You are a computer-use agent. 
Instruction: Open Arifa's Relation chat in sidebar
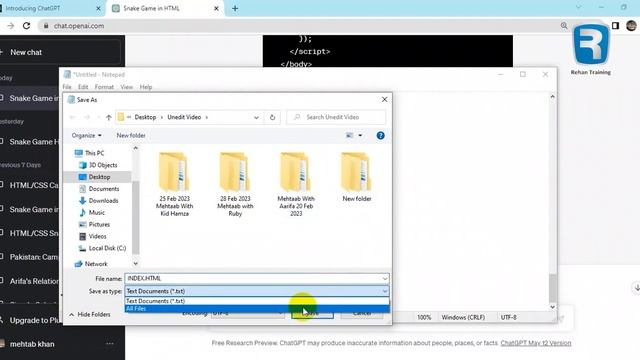point(29,281)
